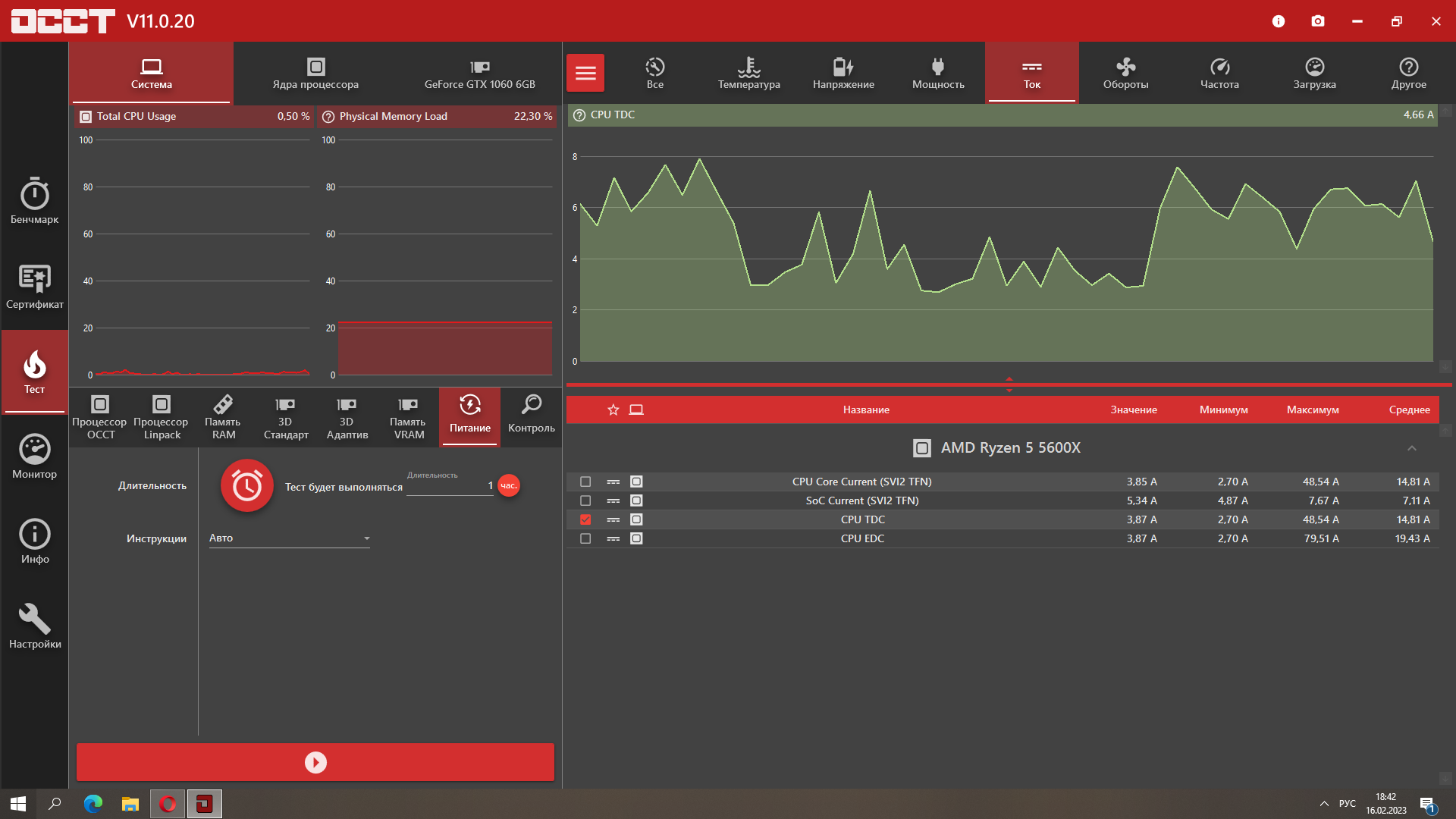Click the system monitor column header icon

coord(636,409)
